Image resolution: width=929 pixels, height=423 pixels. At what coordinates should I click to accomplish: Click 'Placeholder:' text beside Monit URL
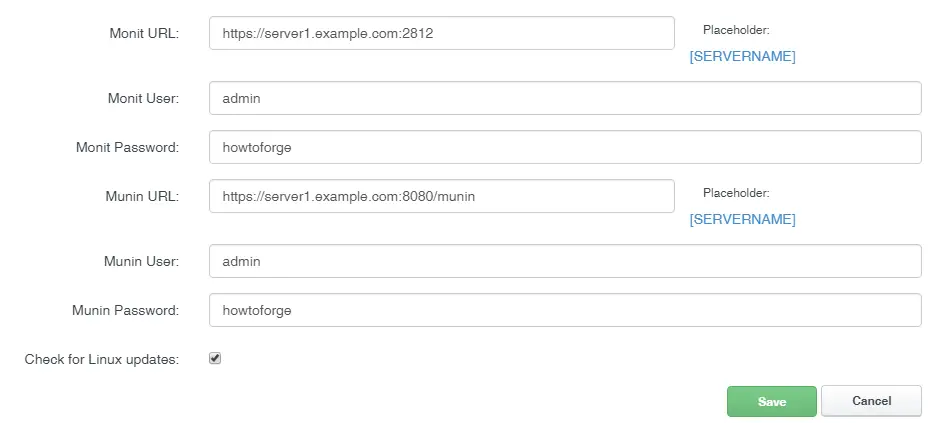[x=736, y=30]
